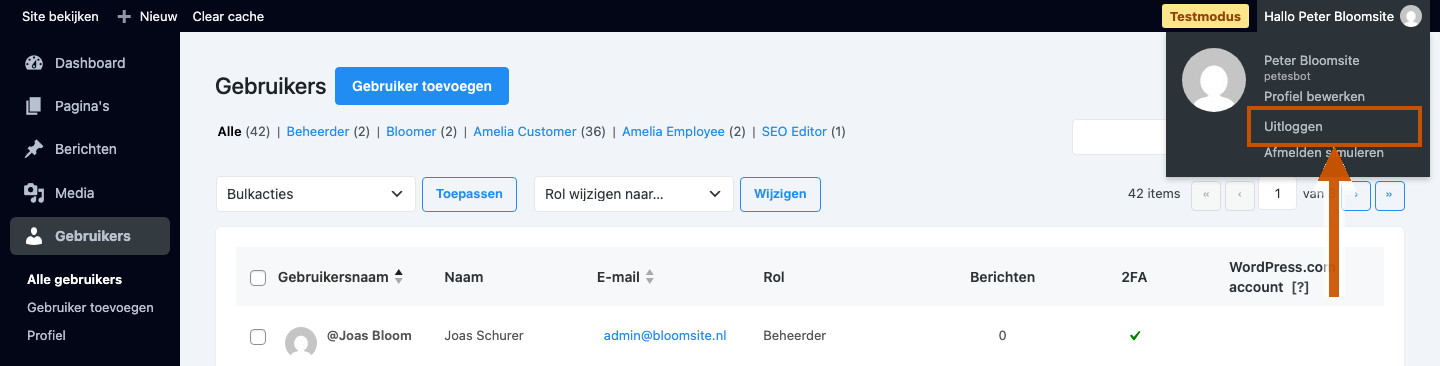Click the user search input field
The height and width of the screenshot is (366, 1440).
tap(1119, 137)
